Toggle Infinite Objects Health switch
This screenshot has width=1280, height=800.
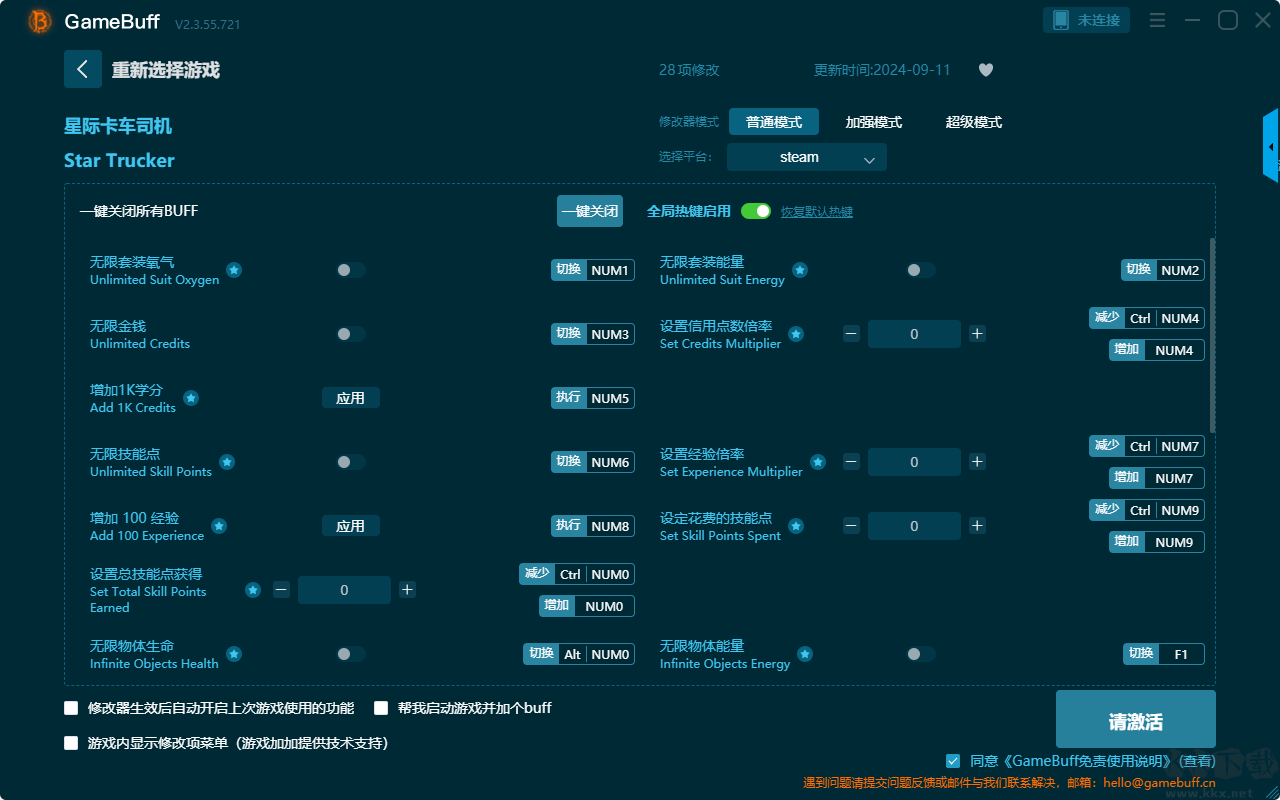click(x=351, y=654)
